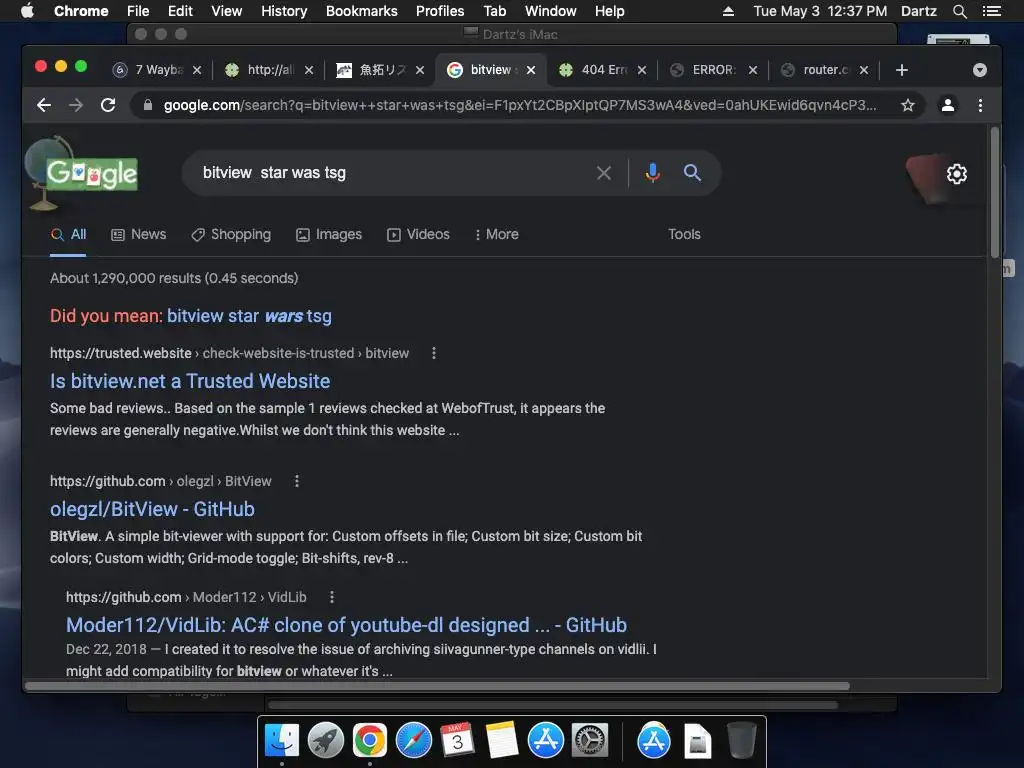
Task: Open options for Moder112 VidLib result
Action: 332,597
